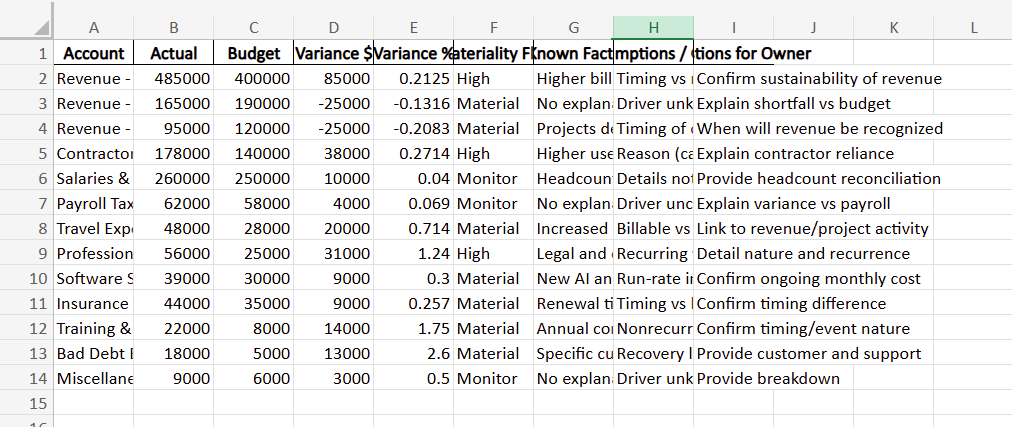1012x427 pixels.
Task: Click cell showing 0.257
Action: coord(414,303)
